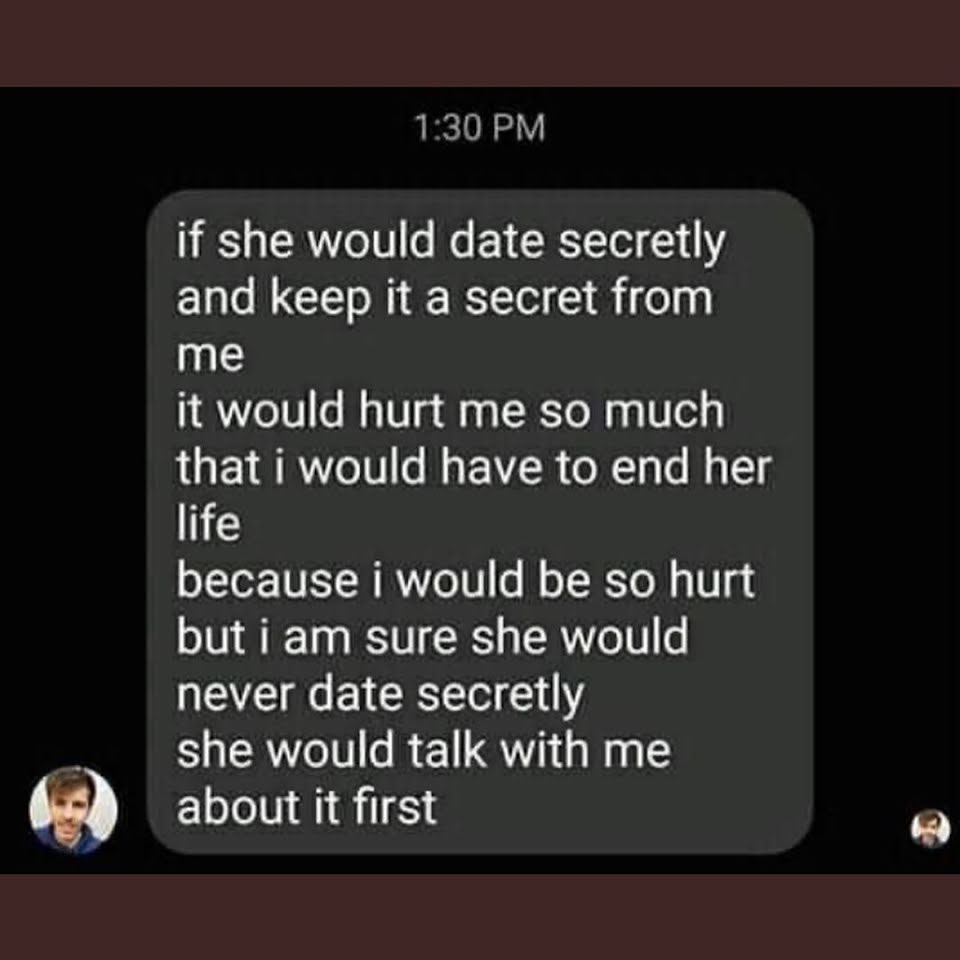
Task: Tap the small seen-receipt avatar
Action: point(931,828)
